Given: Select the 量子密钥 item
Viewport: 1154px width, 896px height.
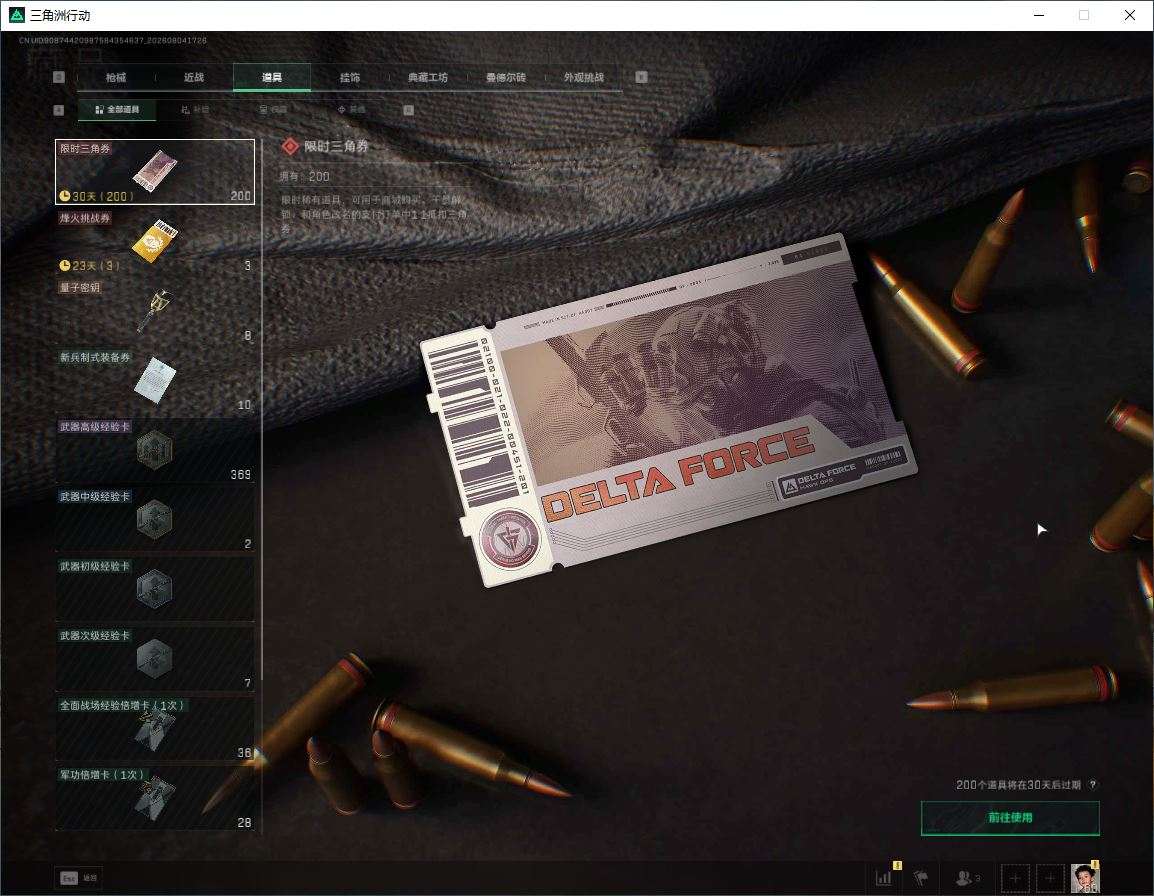Looking at the screenshot, I should [155, 311].
